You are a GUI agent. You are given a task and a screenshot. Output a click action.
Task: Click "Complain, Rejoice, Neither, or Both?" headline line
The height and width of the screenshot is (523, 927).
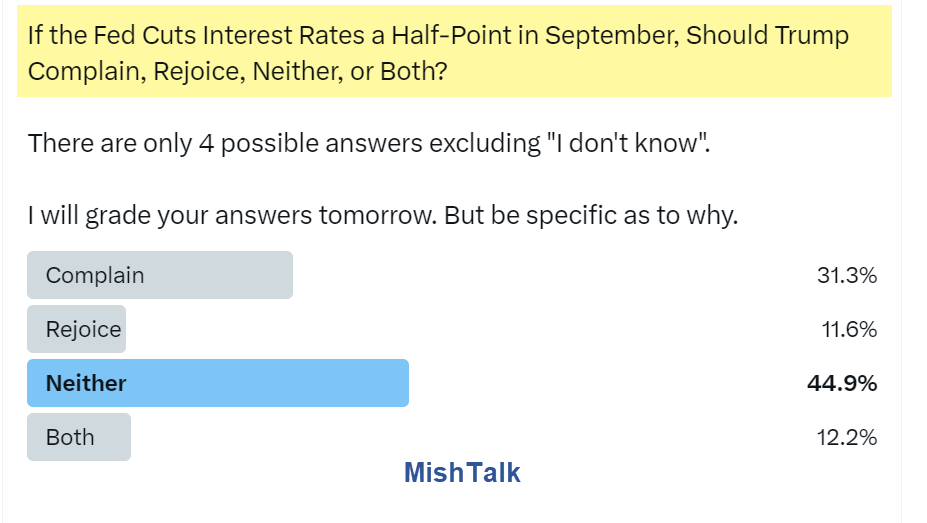(x=238, y=72)
